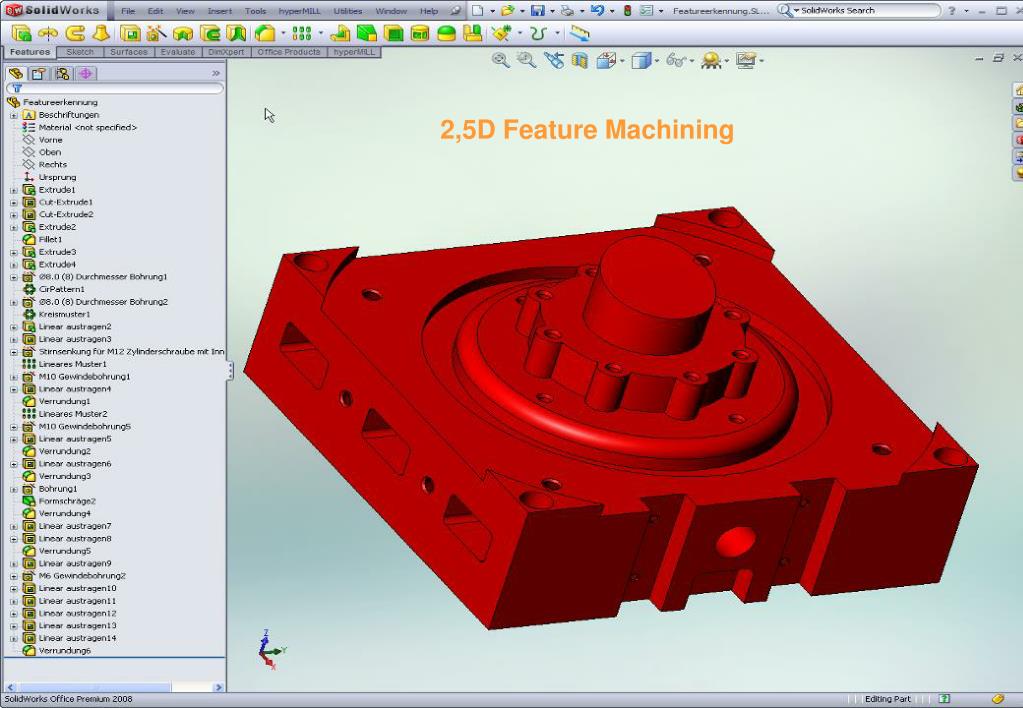Screen dimensions: 1023x708
Task: Switch to the Sketch tab
Action: (x=80, y=52)
